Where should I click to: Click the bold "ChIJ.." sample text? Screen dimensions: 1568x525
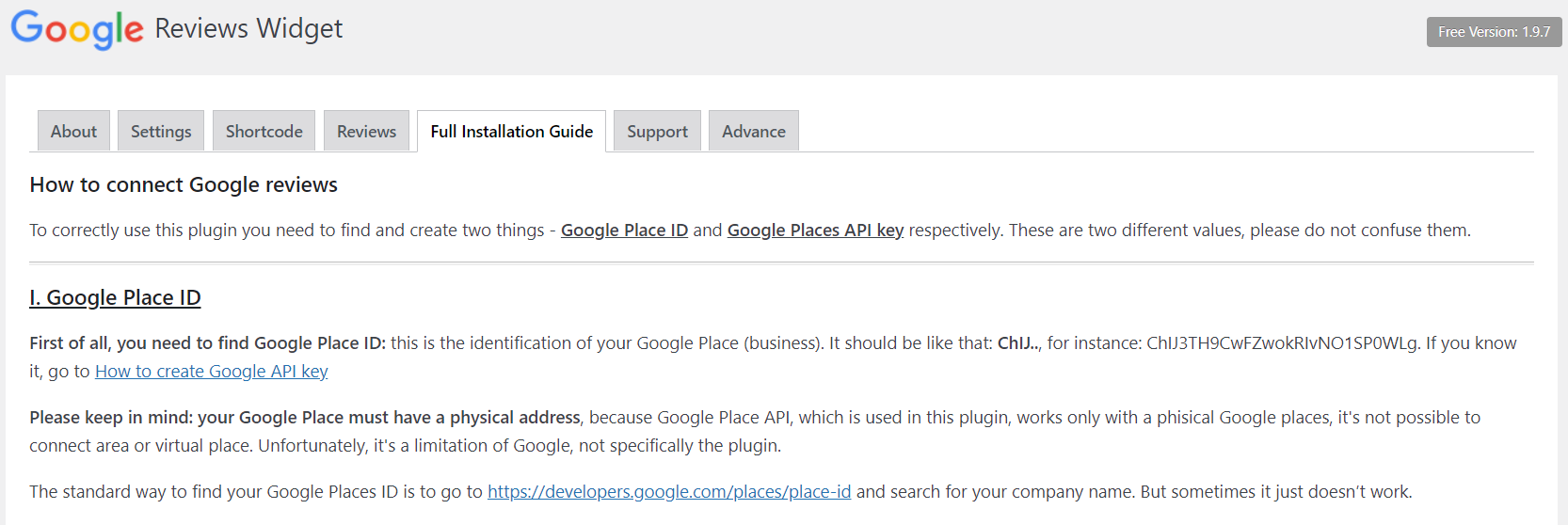[x=1018, y=343]
